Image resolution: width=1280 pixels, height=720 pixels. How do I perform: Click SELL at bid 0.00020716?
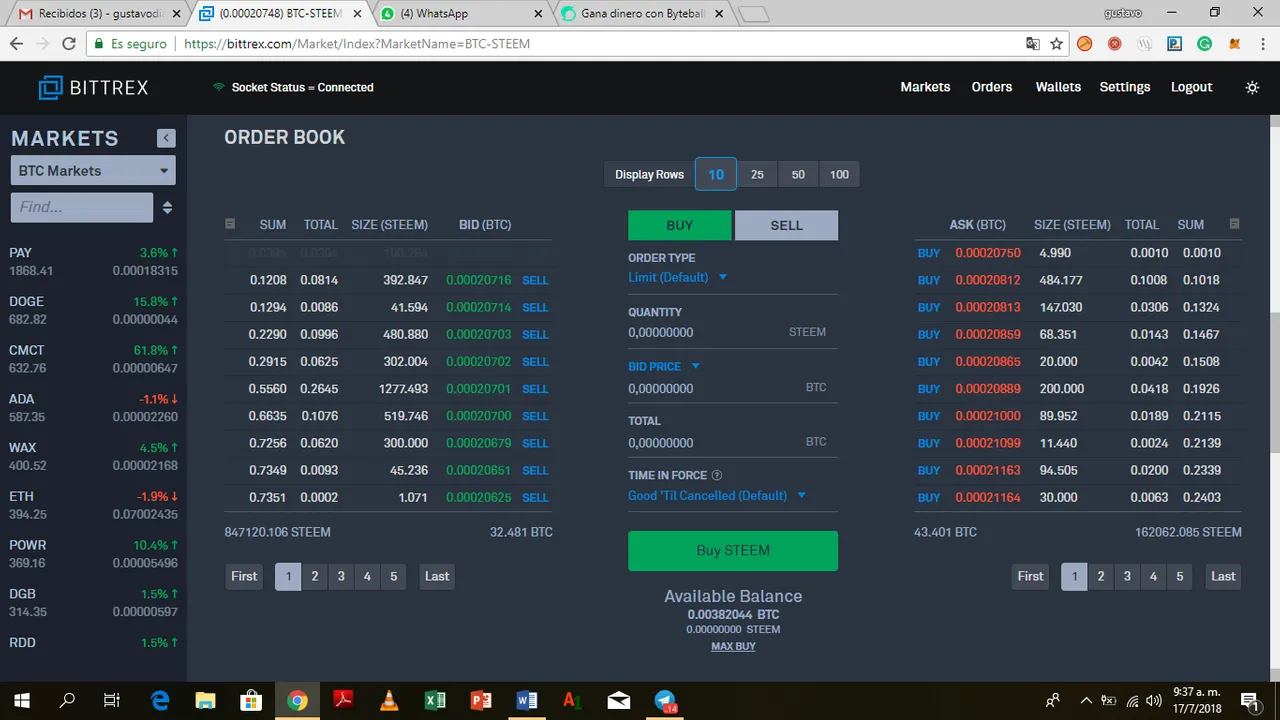[535, 280]
